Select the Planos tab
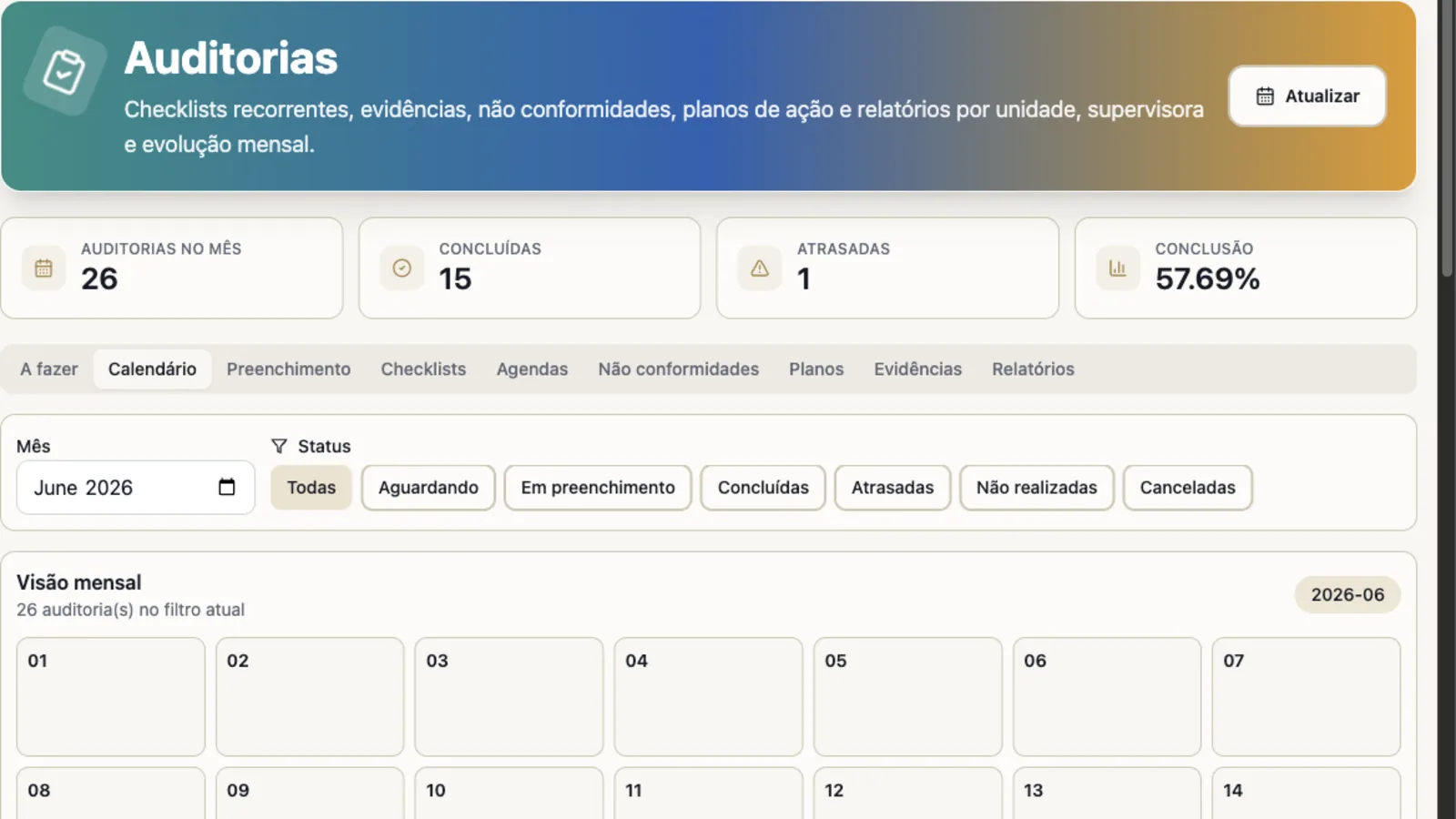 coord(816,369)
